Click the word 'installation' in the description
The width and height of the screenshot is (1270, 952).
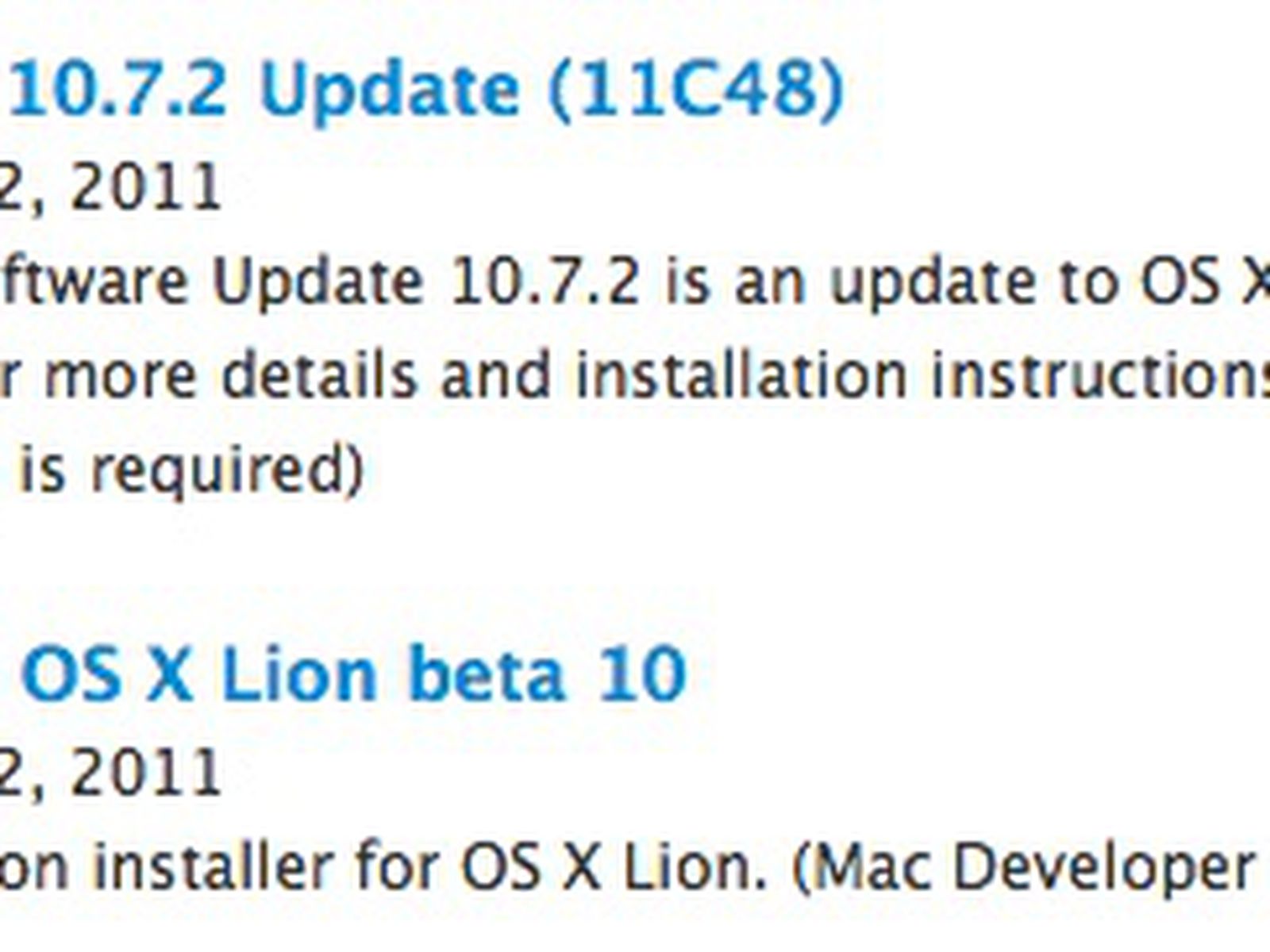tap(742, 374)
